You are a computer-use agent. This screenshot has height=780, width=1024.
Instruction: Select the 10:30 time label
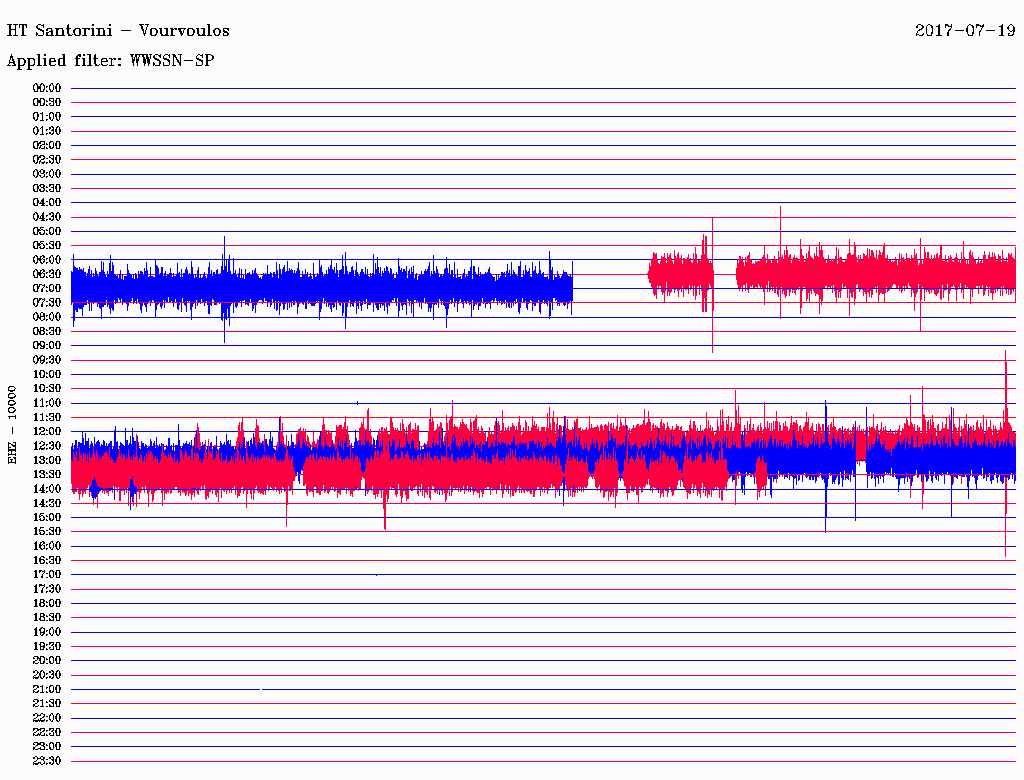point(47,389)
